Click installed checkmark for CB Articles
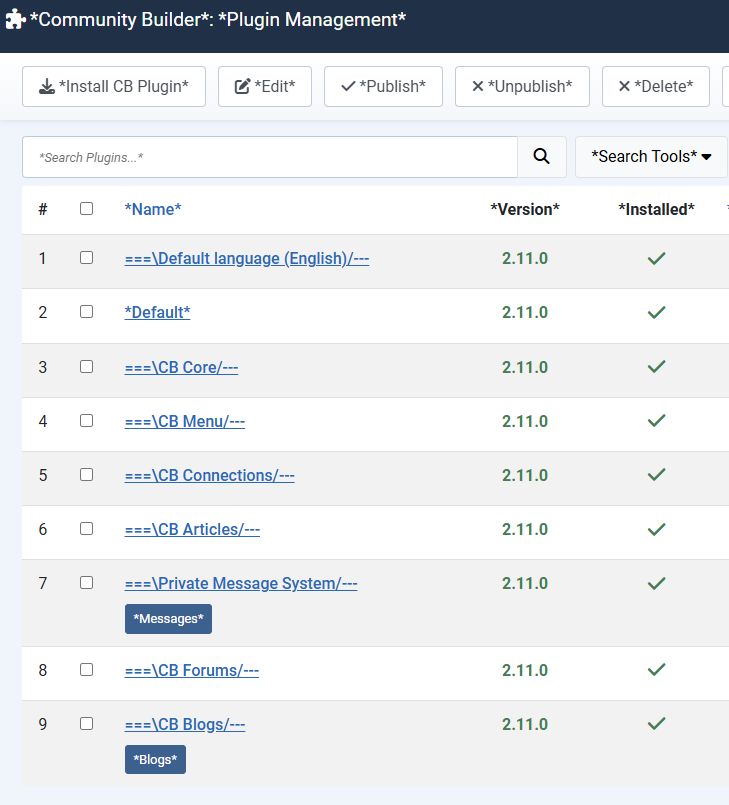Image resolution: width=729 pixels, height=805 pixels. 656,529
